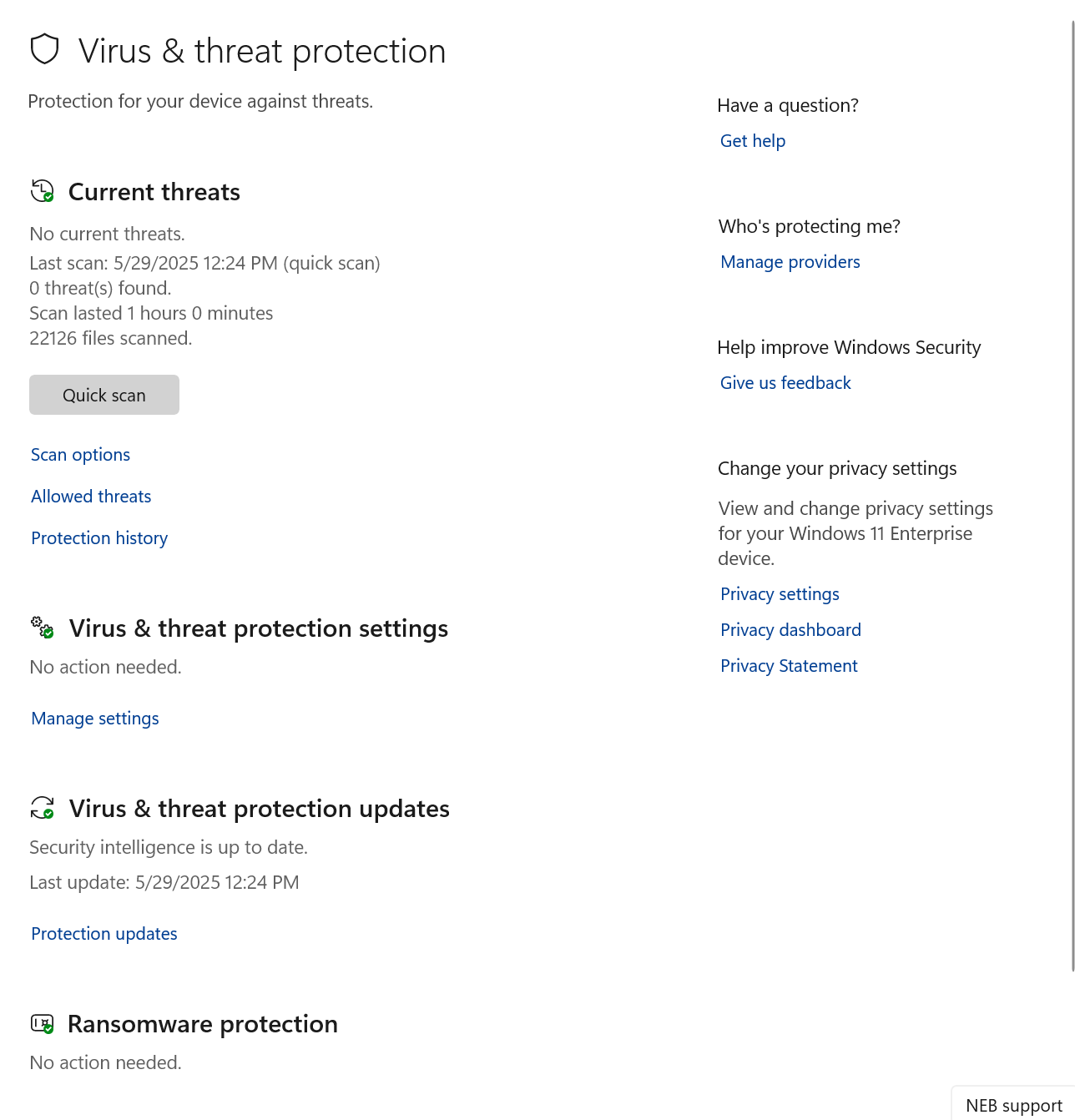Click the protection updates refresh icon
The width and height of the screenshot is (1075, 1120).
[x=42, y=808]
